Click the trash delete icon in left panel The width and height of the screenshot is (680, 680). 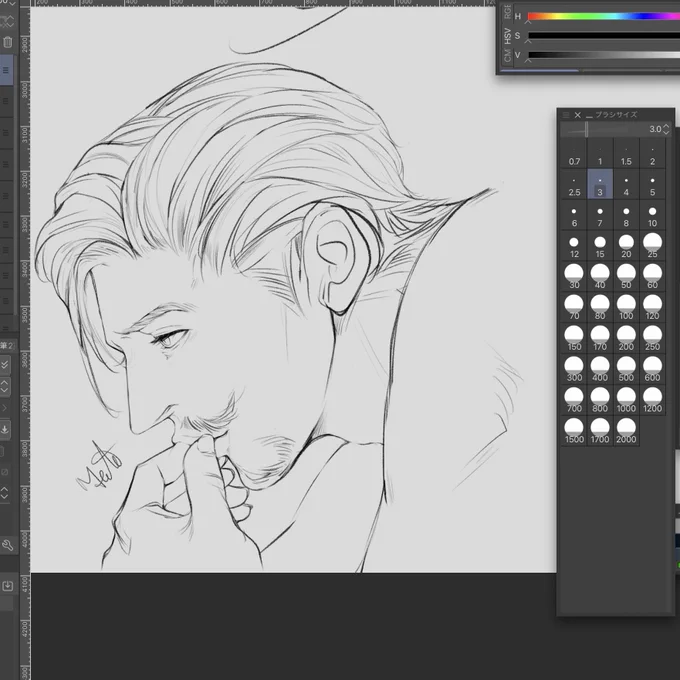click(x=7, y=42)
